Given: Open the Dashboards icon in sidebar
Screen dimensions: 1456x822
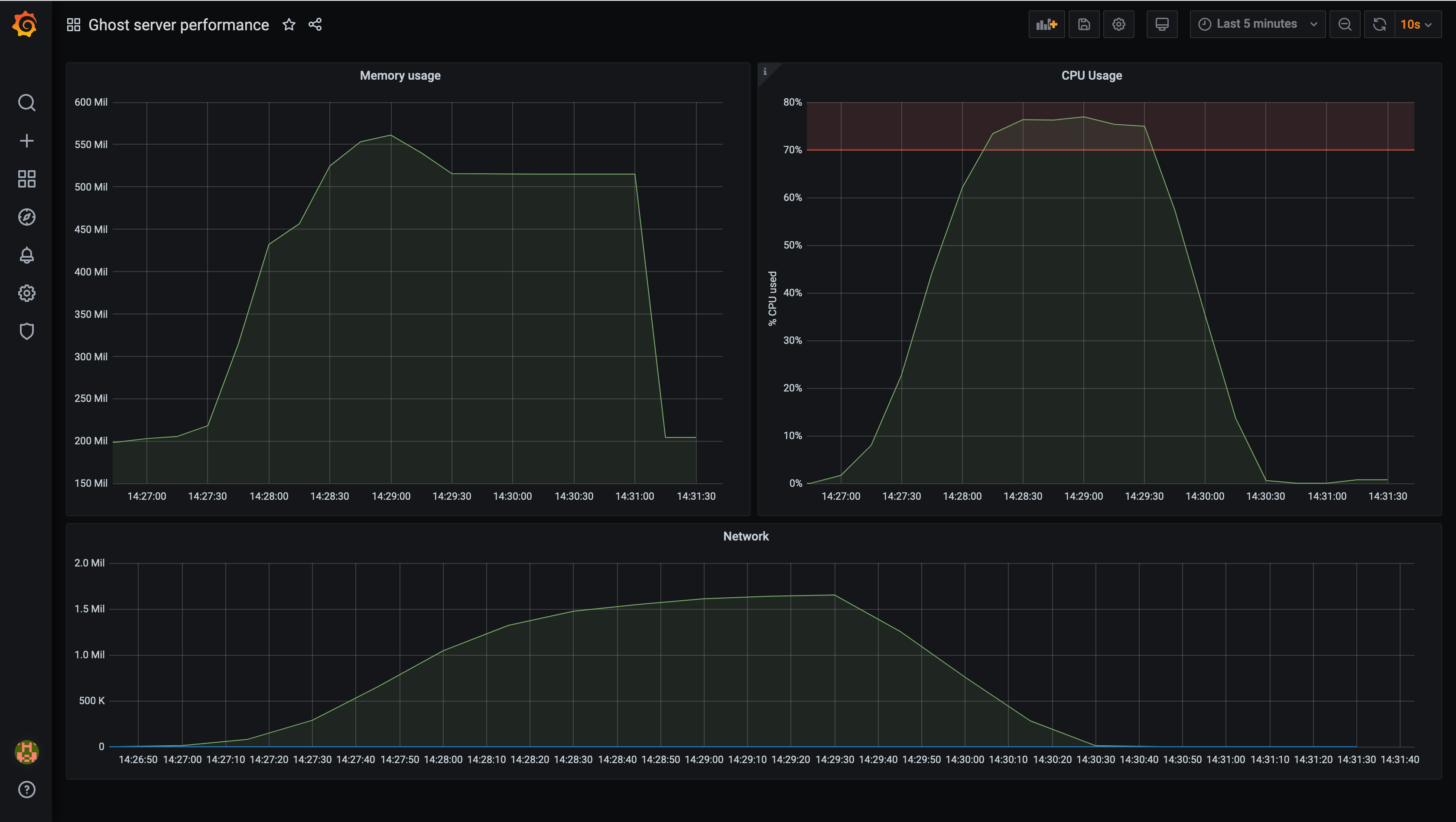Looking at the screenshot, I should [26, 179].
